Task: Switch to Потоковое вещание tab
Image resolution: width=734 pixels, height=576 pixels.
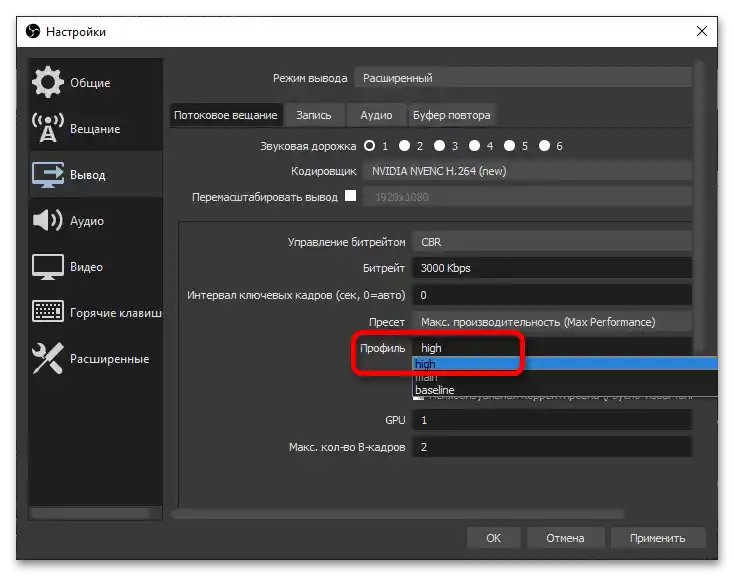Action: click(226, 115)
